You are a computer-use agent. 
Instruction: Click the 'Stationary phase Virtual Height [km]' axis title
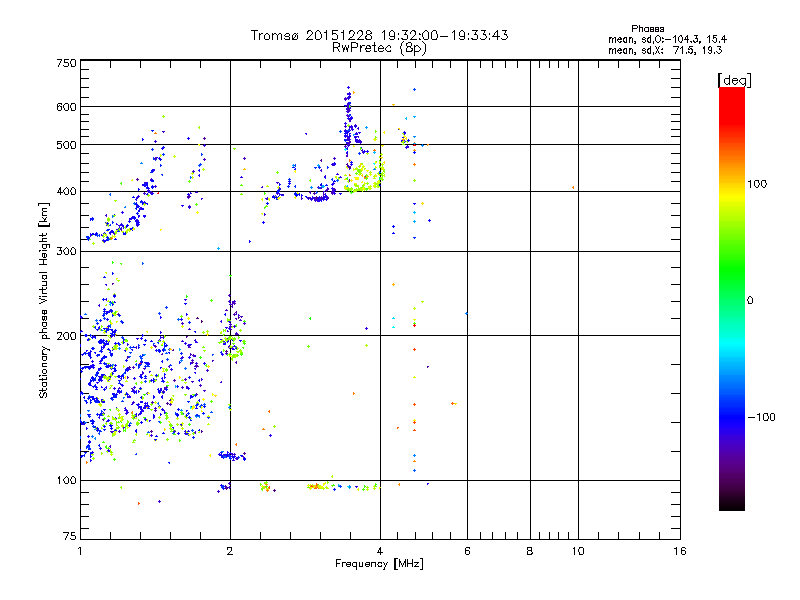click(x=44, y=300)
